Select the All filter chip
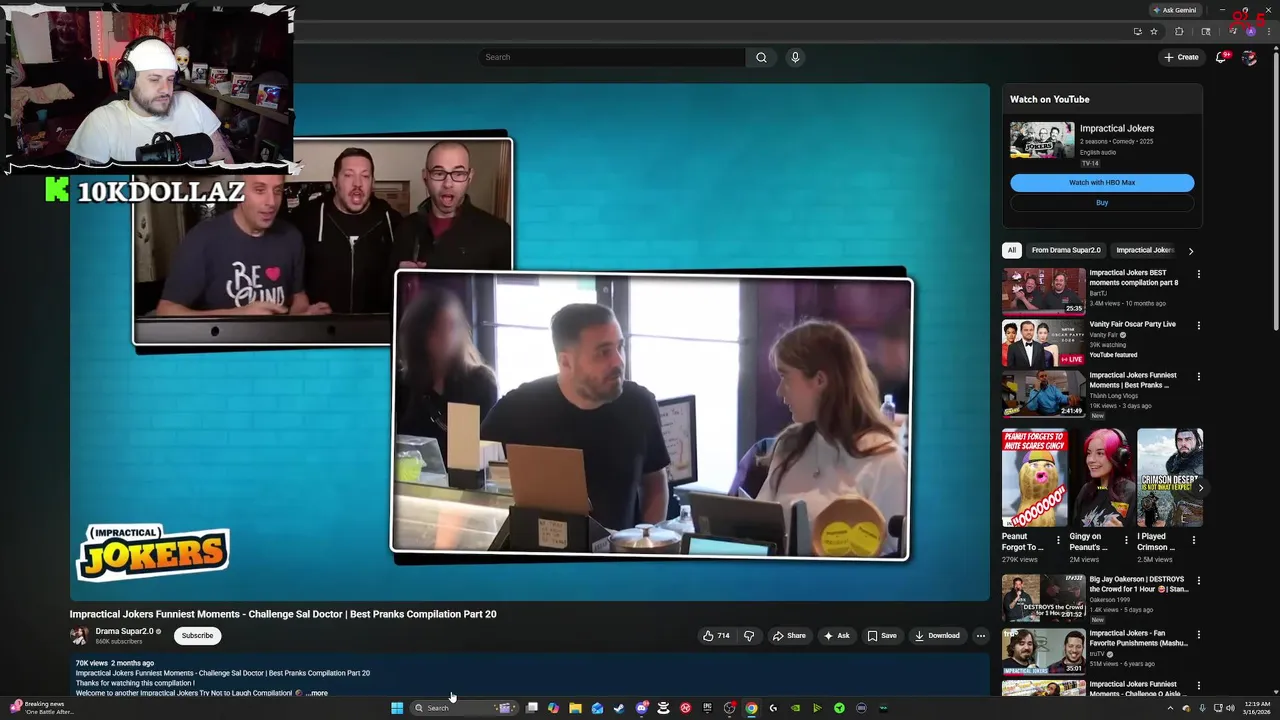Viewport: 1280px width, 720px height. [1012, 250]
